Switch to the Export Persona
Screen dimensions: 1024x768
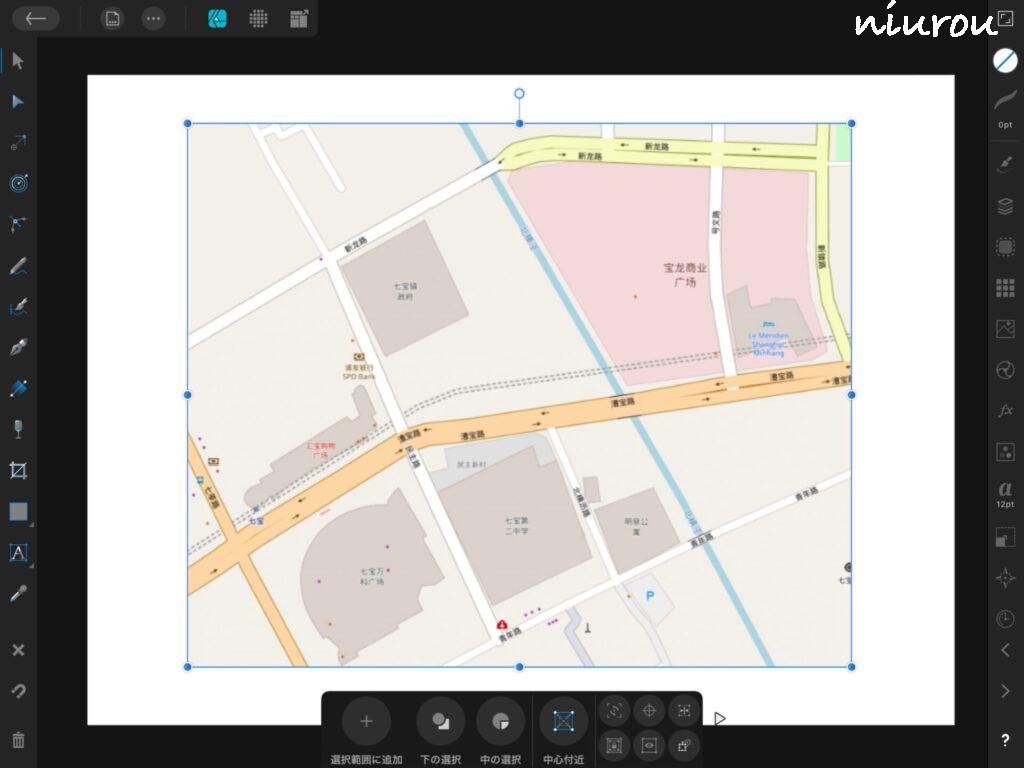coord(299,19)
